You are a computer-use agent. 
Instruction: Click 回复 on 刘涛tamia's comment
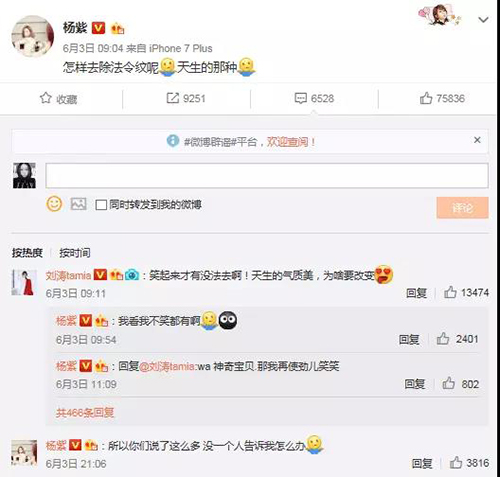pyautogui.click(x=416, y=293)
